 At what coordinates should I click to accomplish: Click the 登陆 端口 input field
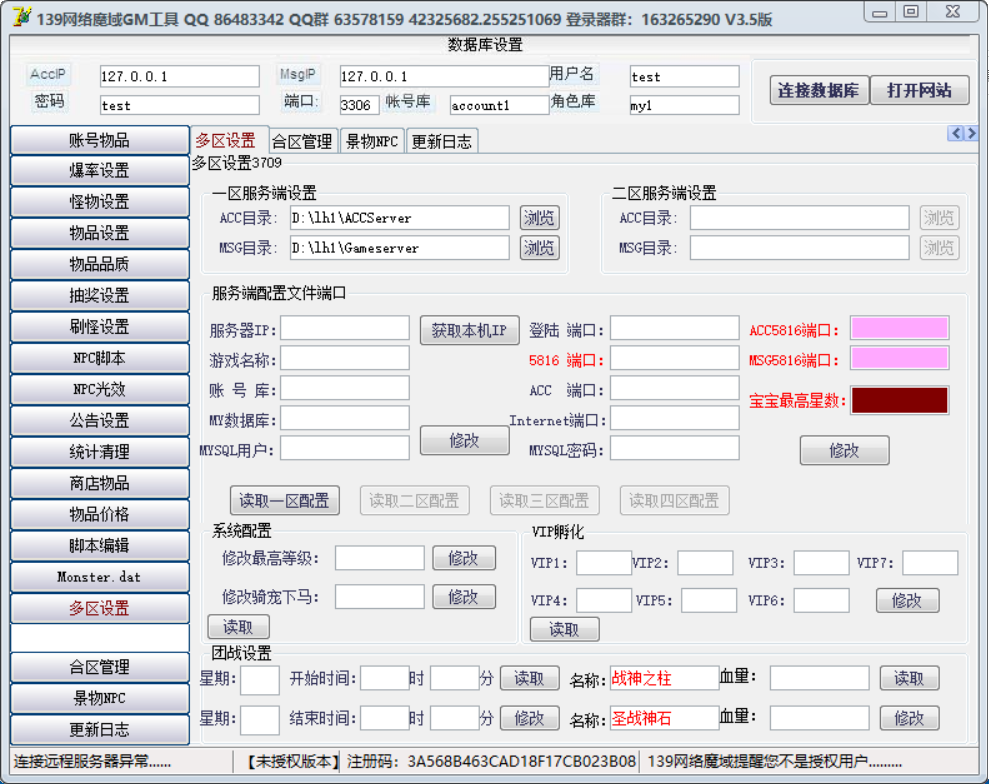tap(675, 329)
